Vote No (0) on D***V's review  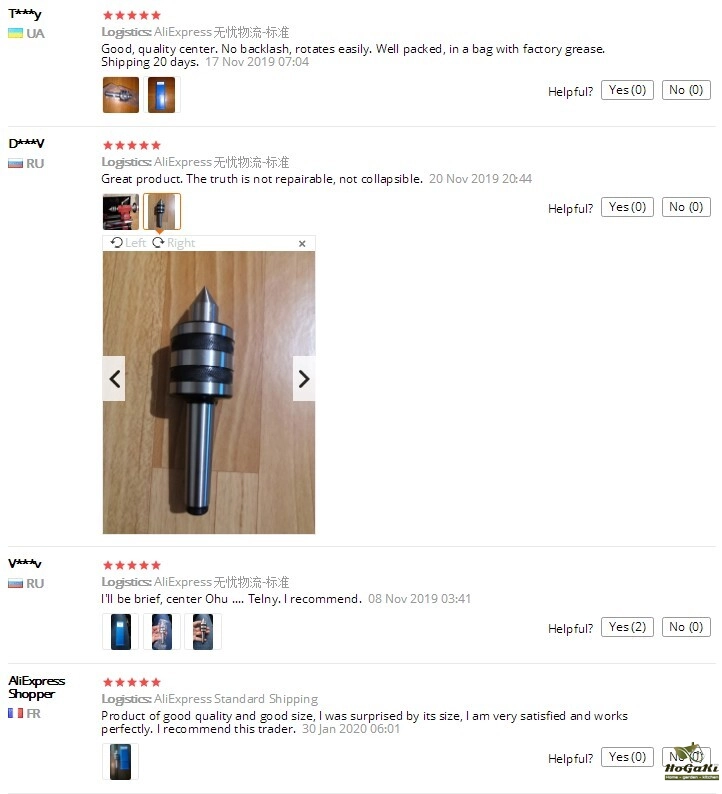pyautogui.click(x=686, y=207)
